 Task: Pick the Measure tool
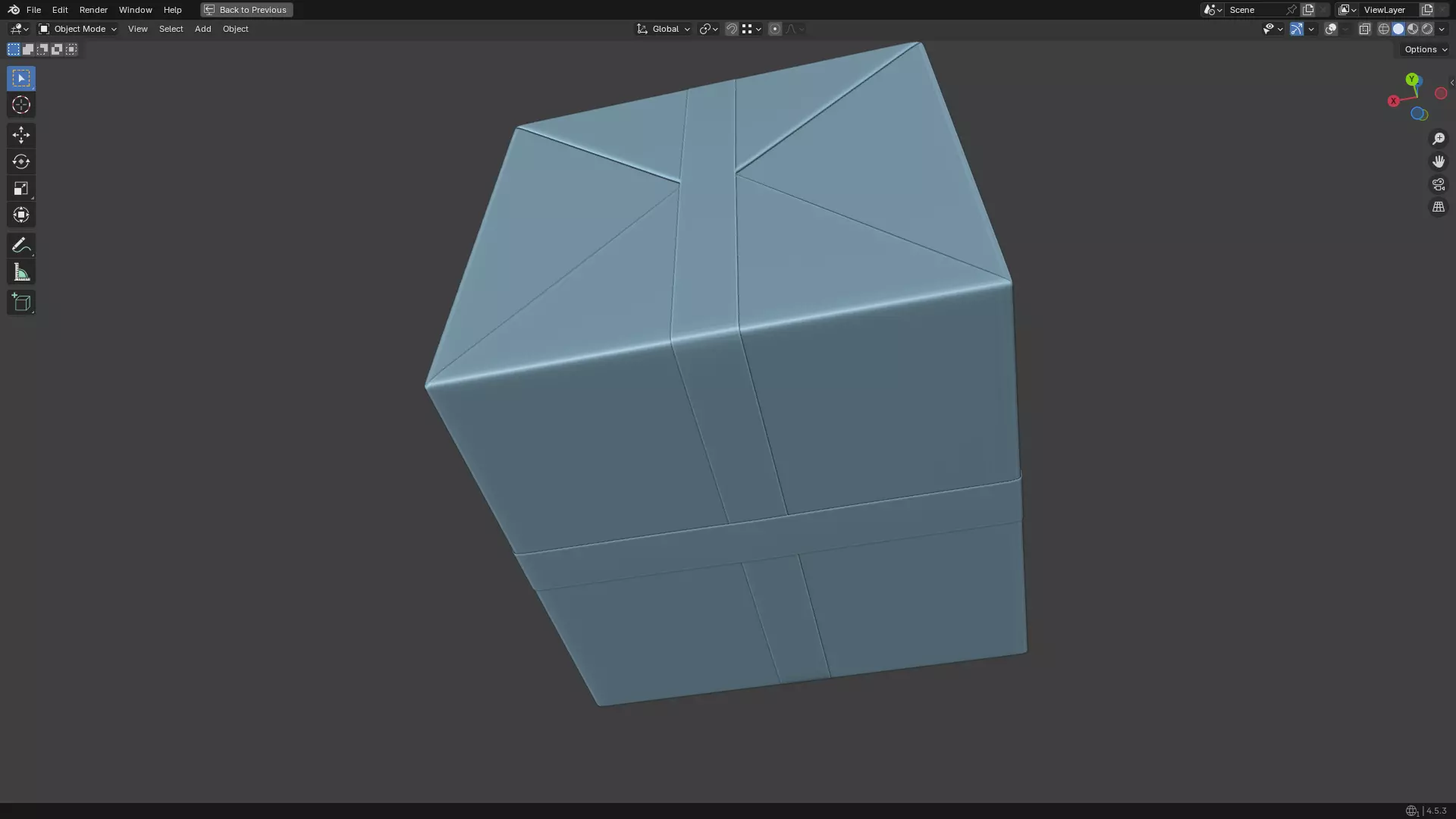coord(20,272)
